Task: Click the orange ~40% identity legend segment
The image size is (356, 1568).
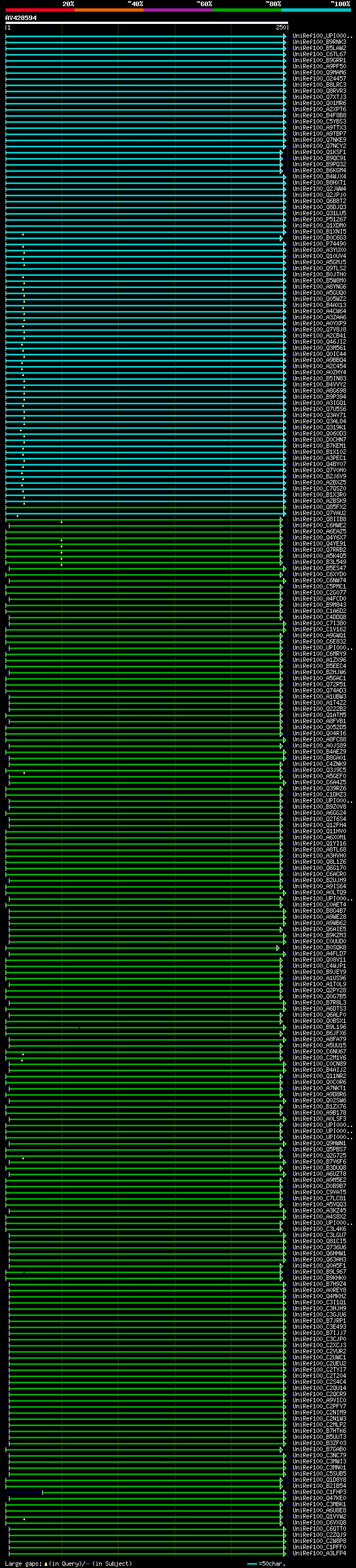Action: click(109, 10)
